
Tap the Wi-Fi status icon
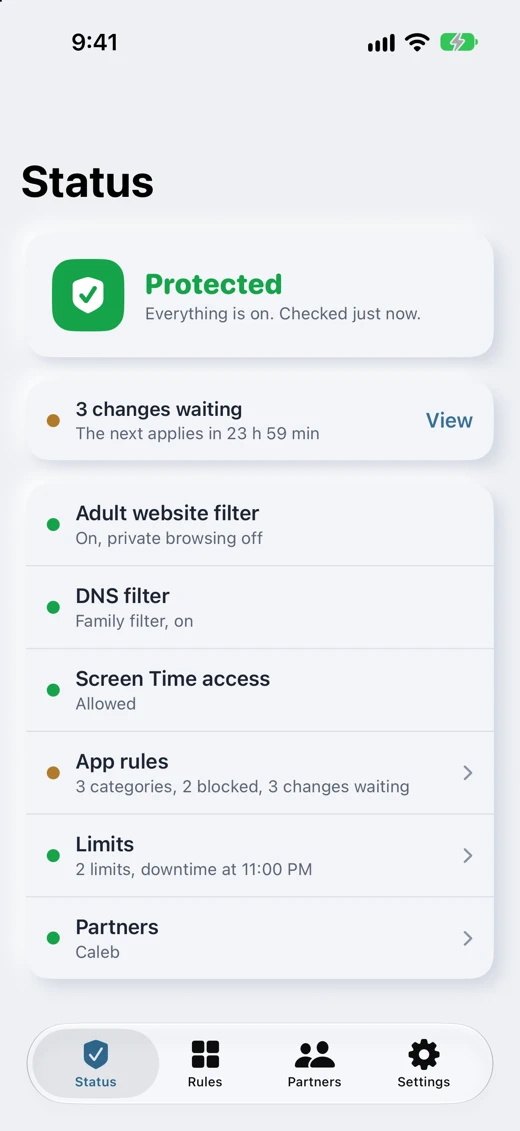[417, 43]
